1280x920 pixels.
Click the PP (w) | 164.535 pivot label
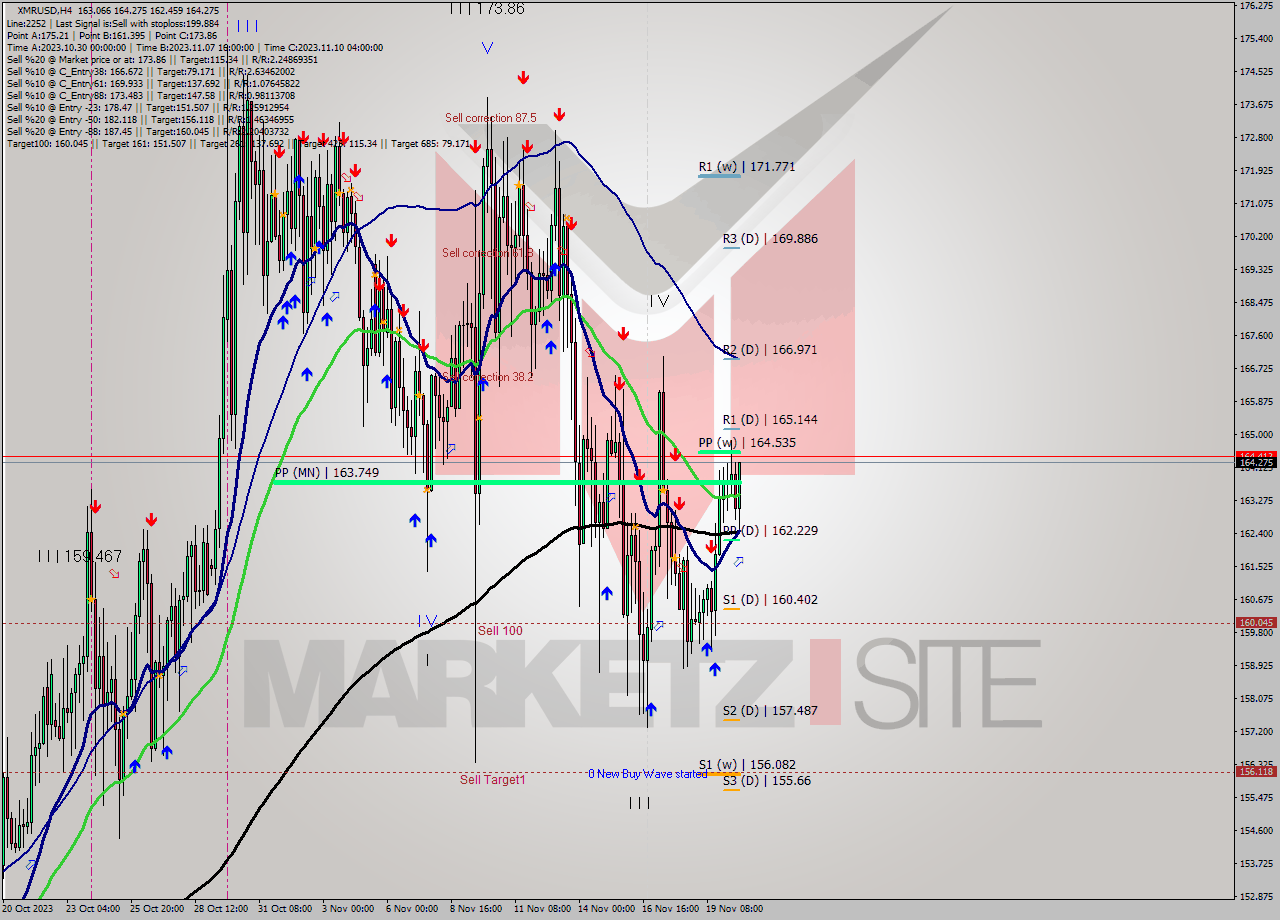coord(747,442)
